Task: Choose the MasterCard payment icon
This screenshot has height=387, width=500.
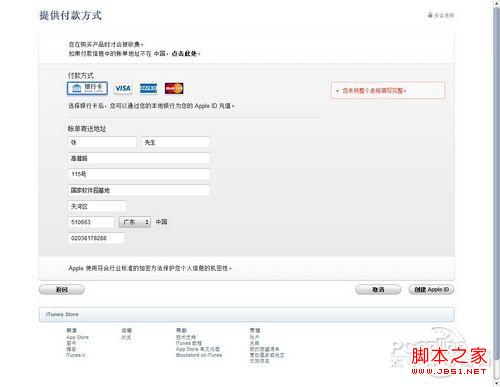Action: [x=174, y=88]
